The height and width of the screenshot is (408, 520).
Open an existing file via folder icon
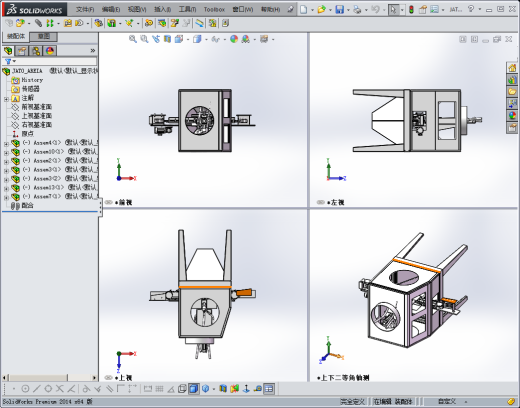click(321, 10)
